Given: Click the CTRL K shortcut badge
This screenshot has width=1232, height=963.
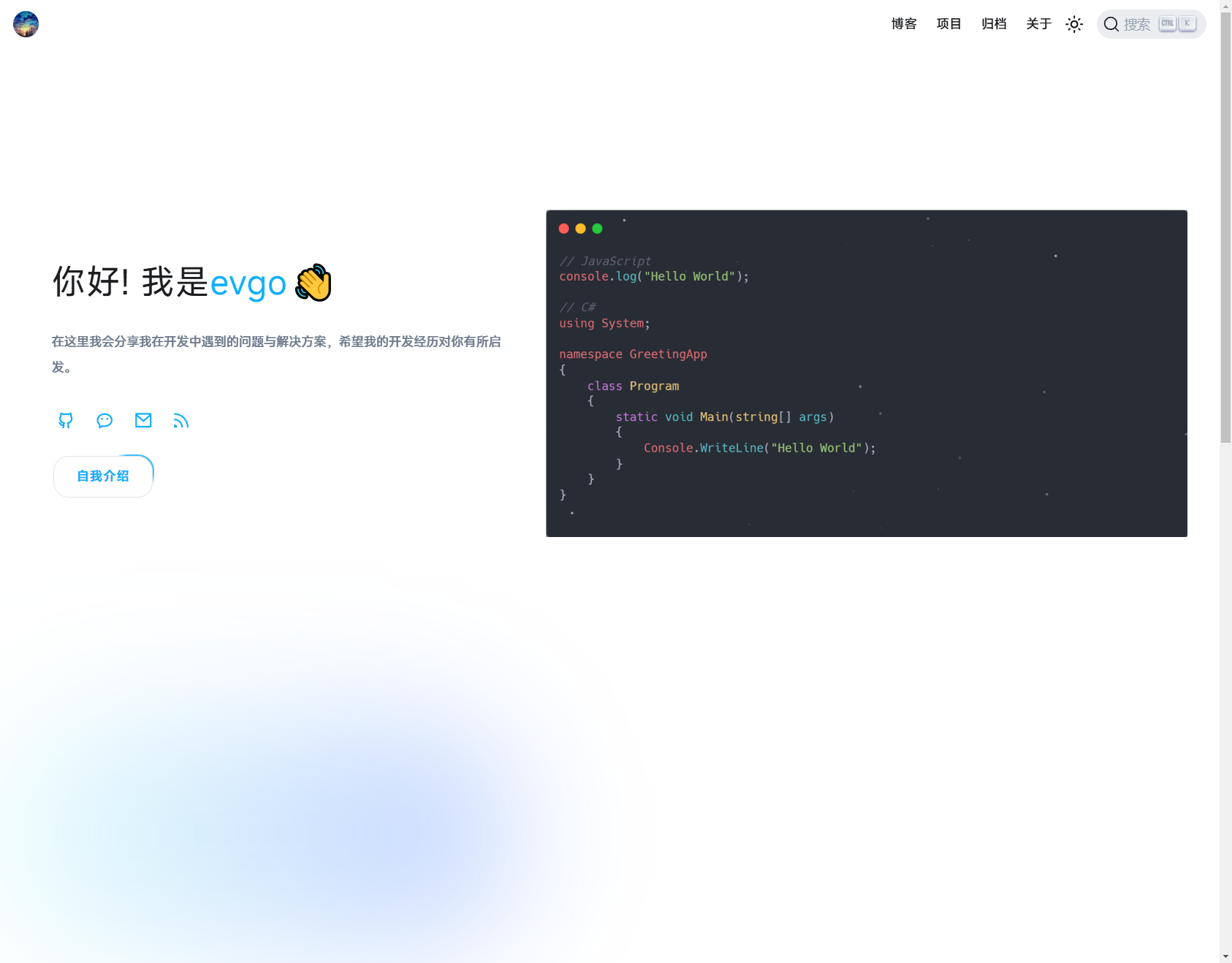Looking at the screenshot, I should pos(1176,23).
